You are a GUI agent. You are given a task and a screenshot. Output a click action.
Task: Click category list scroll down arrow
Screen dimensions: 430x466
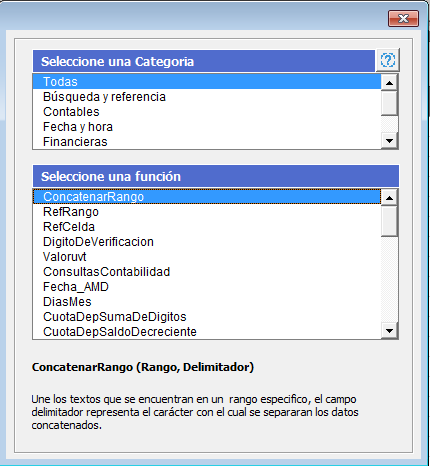coord(389,141)
